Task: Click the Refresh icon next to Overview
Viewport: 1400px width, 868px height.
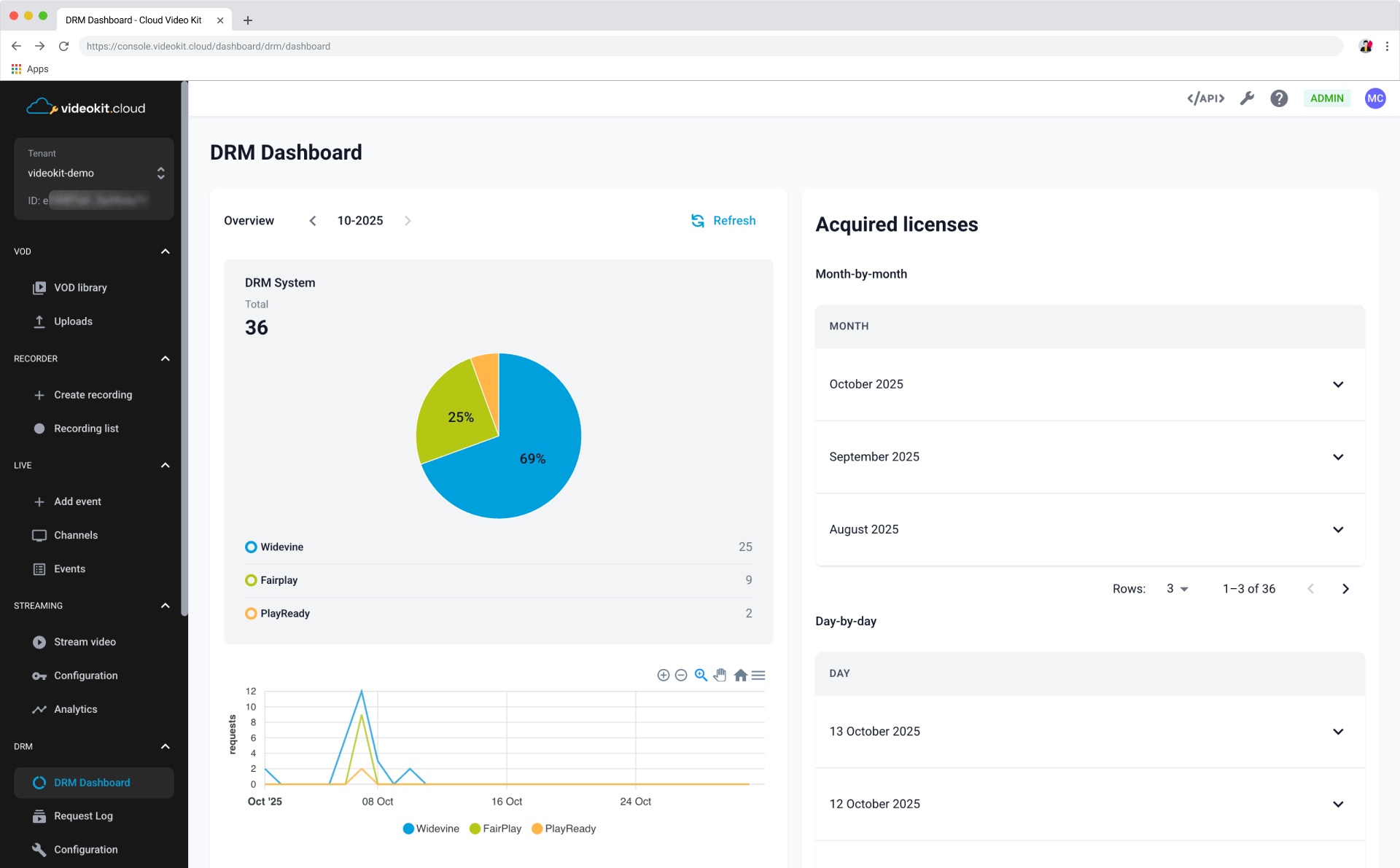Action: point(697,220)
